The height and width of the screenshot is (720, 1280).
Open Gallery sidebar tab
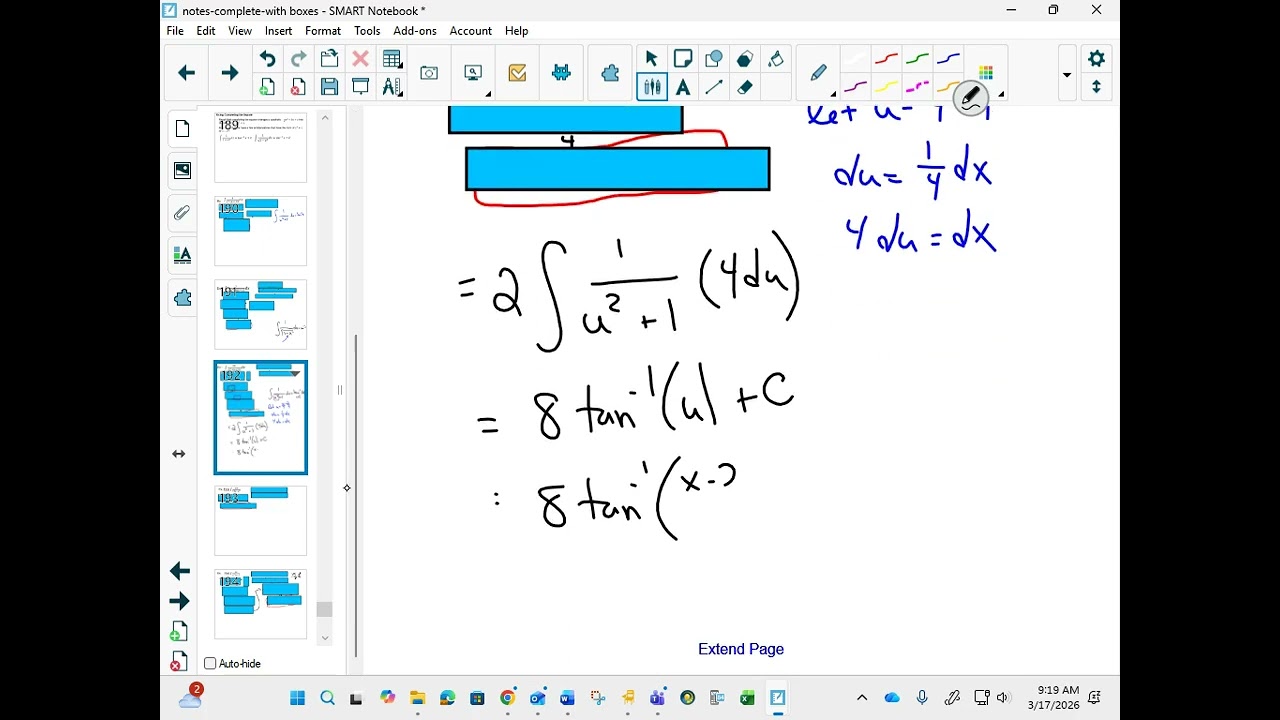click(182, 171)
